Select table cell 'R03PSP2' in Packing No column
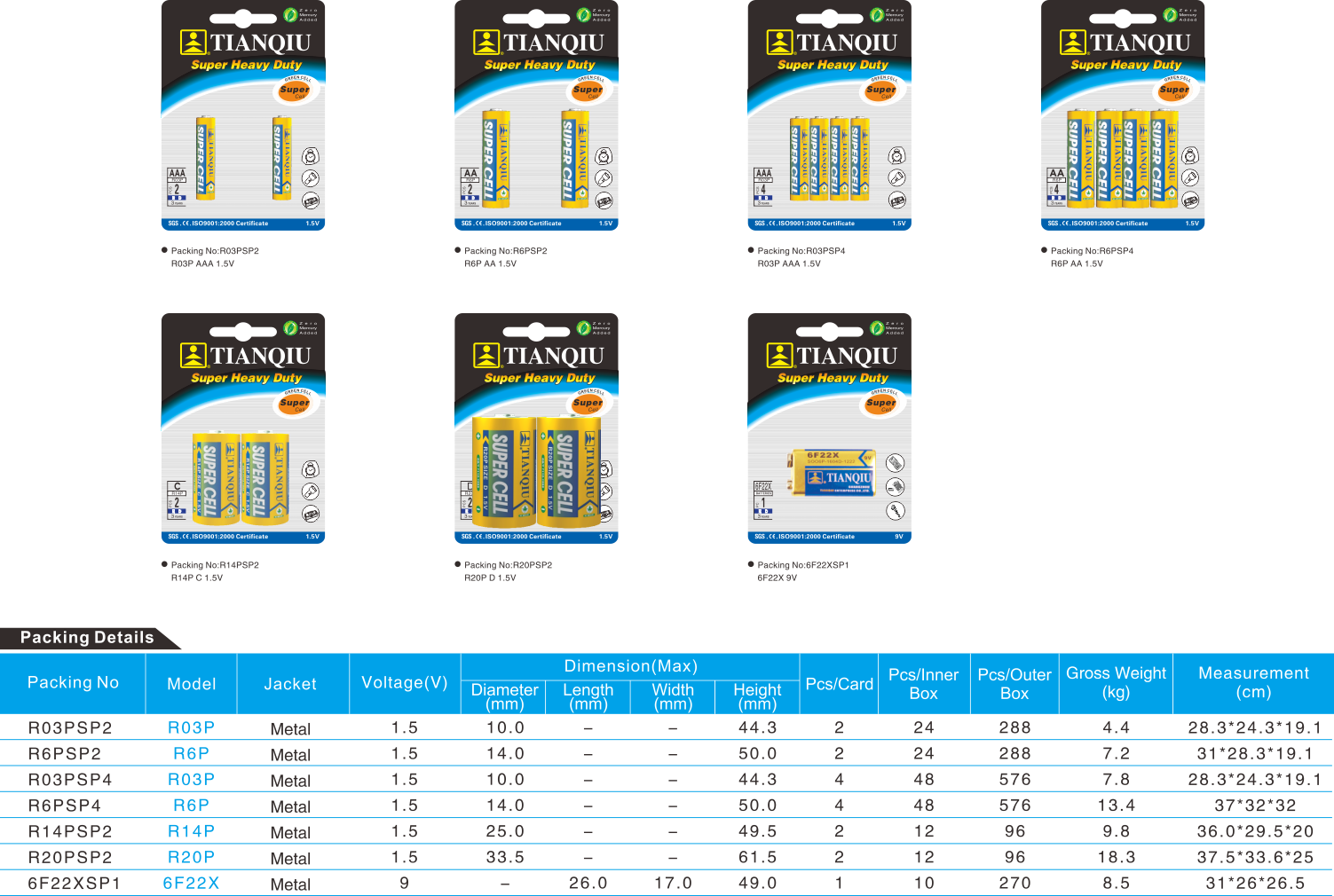The image size is (1334, 896). (70, 728)
